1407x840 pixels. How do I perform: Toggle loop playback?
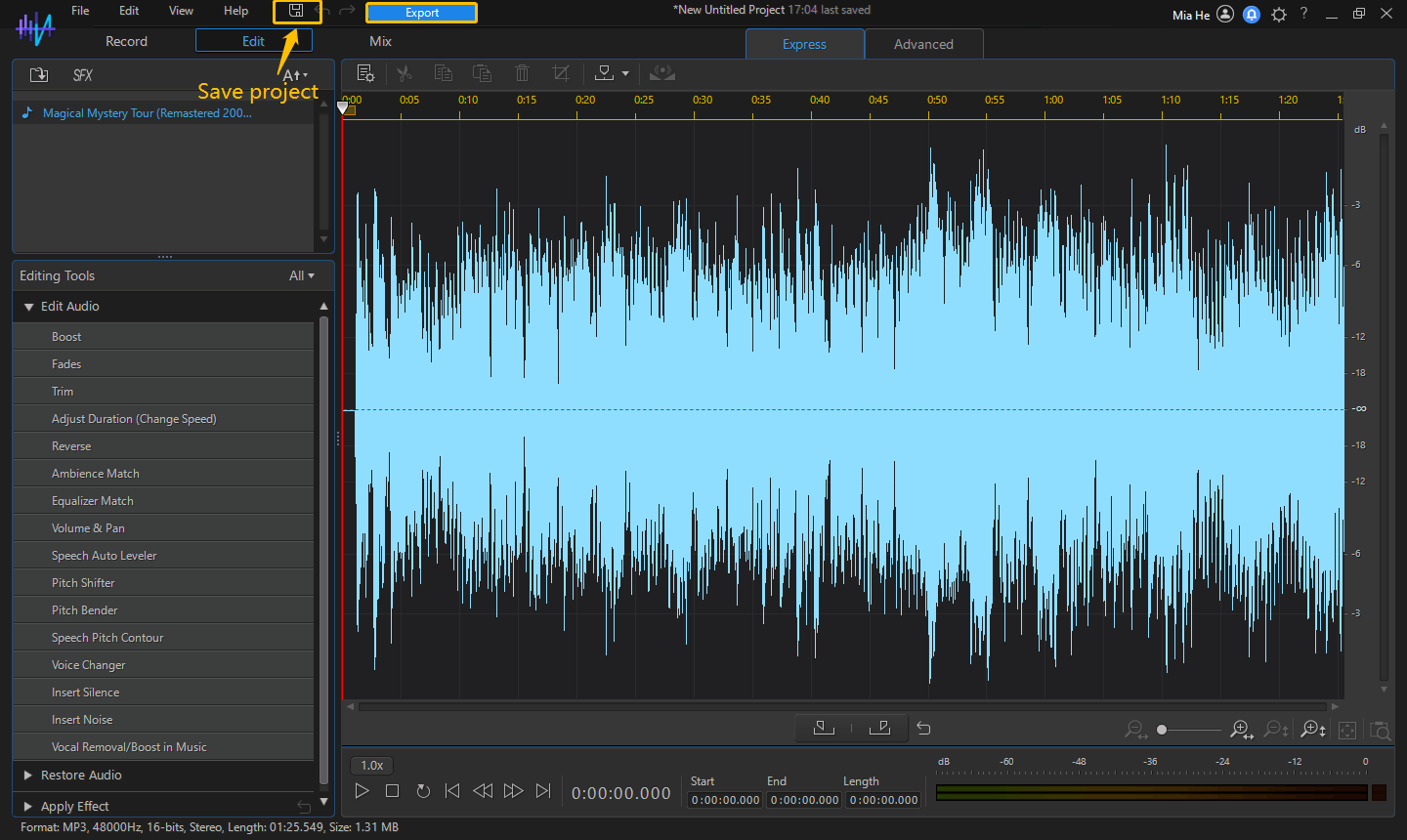coord(423,791)
